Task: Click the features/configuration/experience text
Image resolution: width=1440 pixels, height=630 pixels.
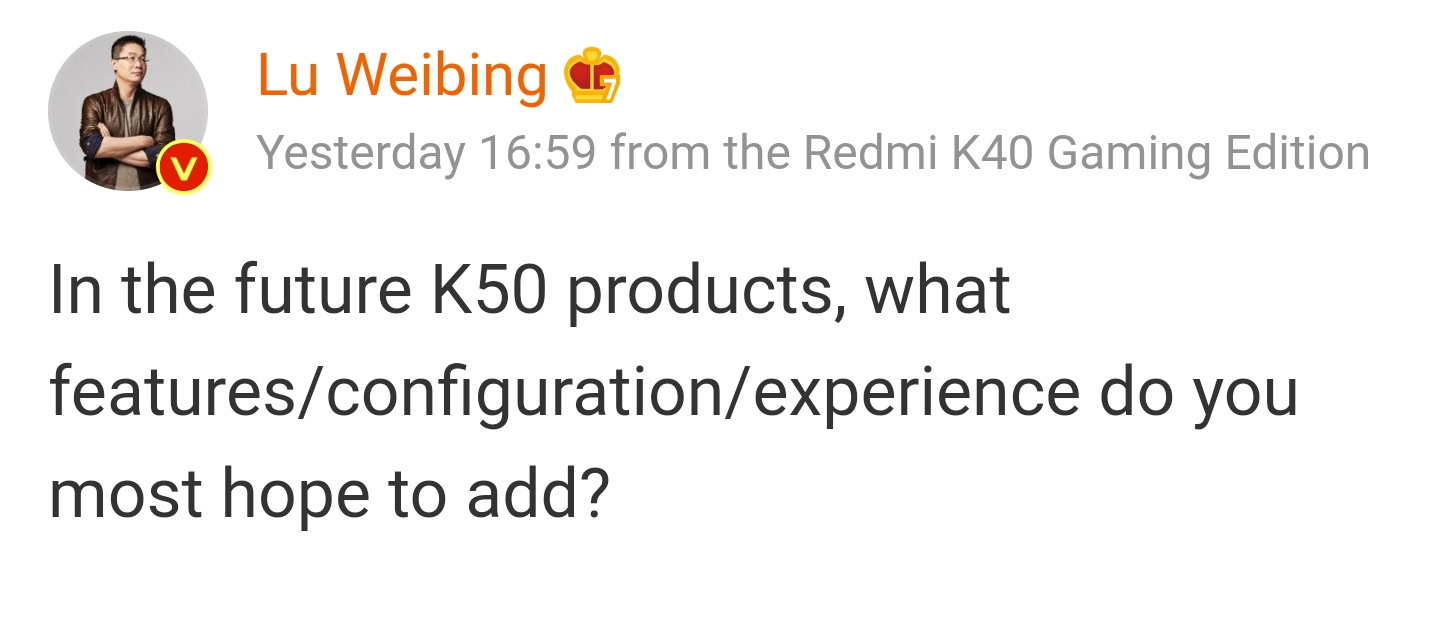Action: pyautogui.click(x=564, y=393)
